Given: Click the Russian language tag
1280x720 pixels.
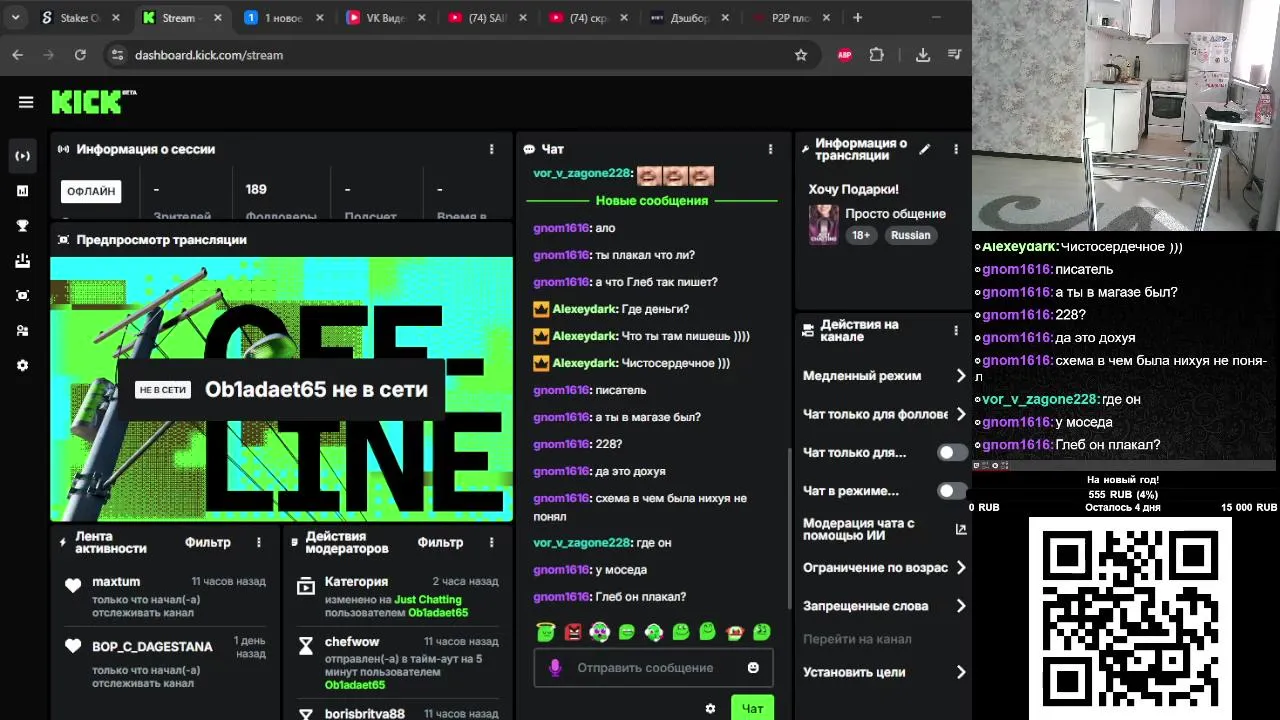Looking at the screenshot, I should click(x=910, y=235).
